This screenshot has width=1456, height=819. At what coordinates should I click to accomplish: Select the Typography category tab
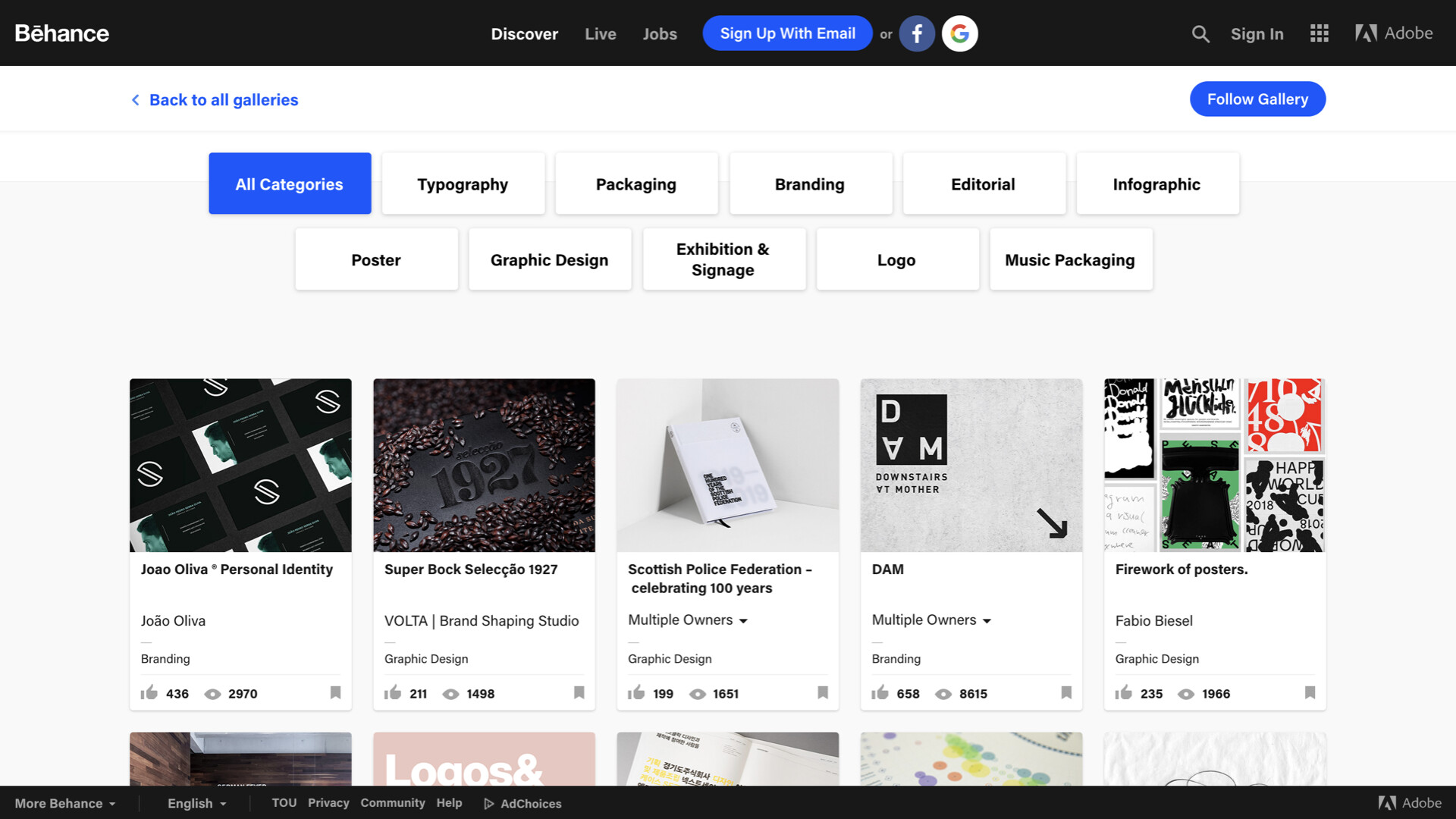click(463, 184)
